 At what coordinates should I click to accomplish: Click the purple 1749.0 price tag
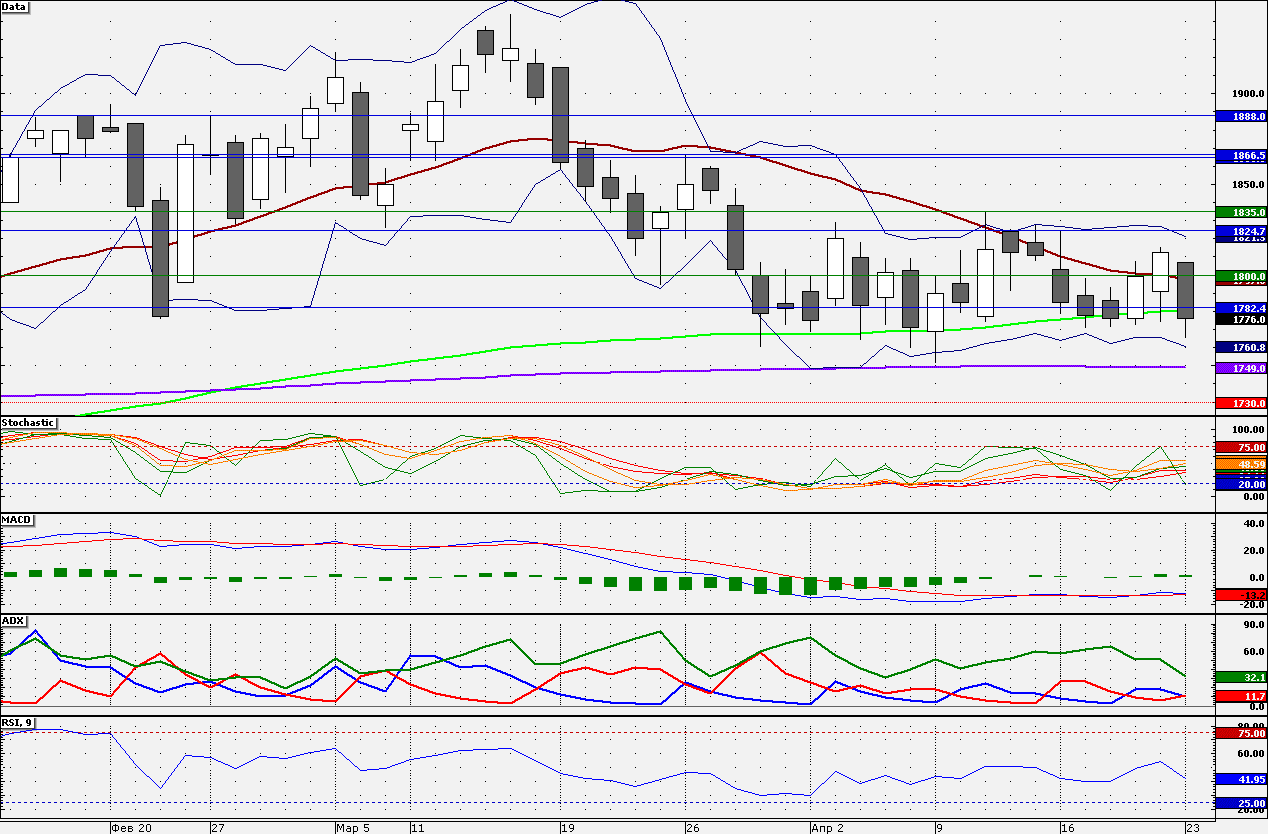point(1241,369)
